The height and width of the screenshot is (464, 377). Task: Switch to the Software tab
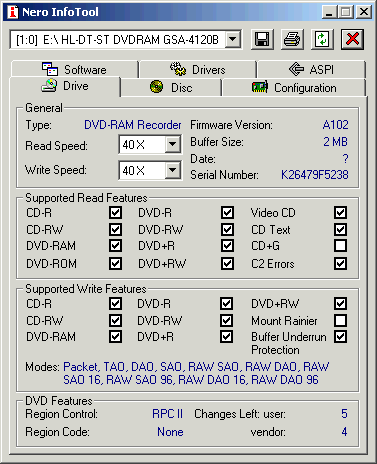(74, 69)
